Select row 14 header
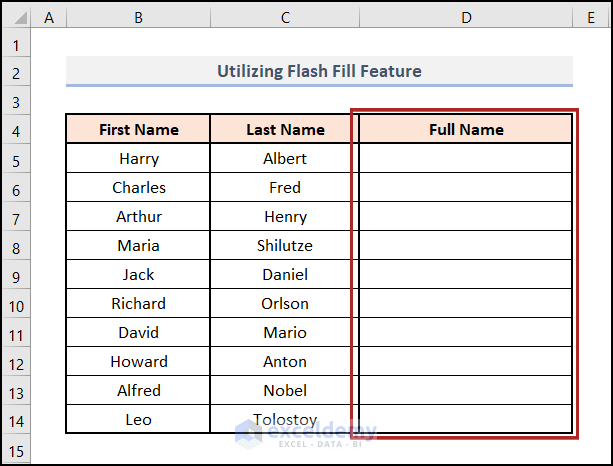Image resolution: width=613 pixels, height=466 pixels. click(16, 420)
